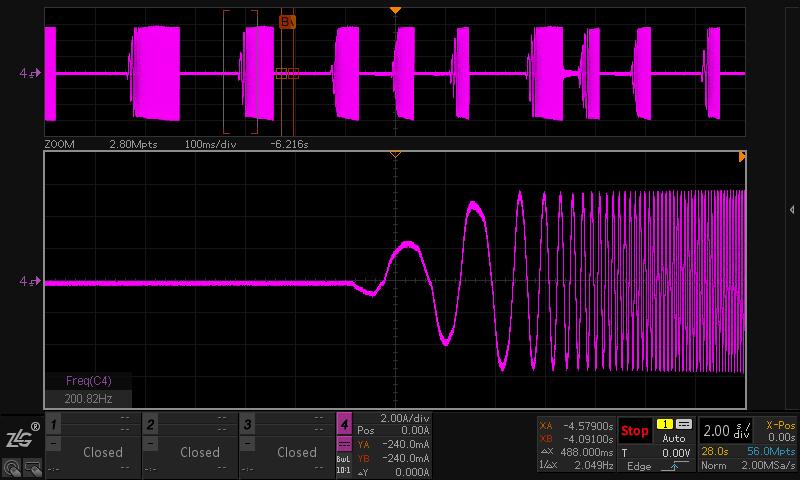Click the trigger coupling icon next to source badge
Viewport: 800px width, 480px height.
[x=684, y=424]
